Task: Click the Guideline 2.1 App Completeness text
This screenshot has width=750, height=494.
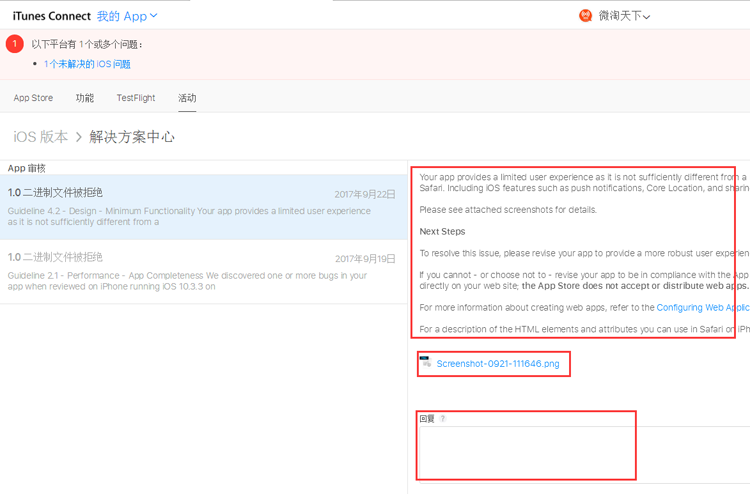Action: 187,281
